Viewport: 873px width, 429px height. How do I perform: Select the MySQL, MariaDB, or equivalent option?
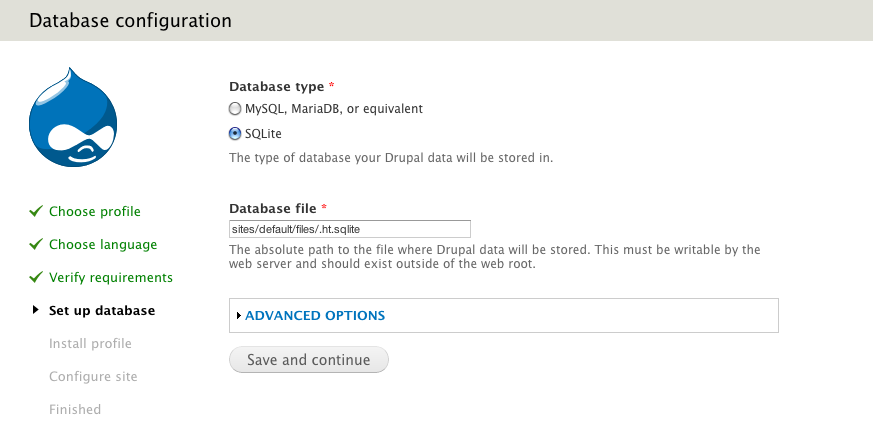235,108
